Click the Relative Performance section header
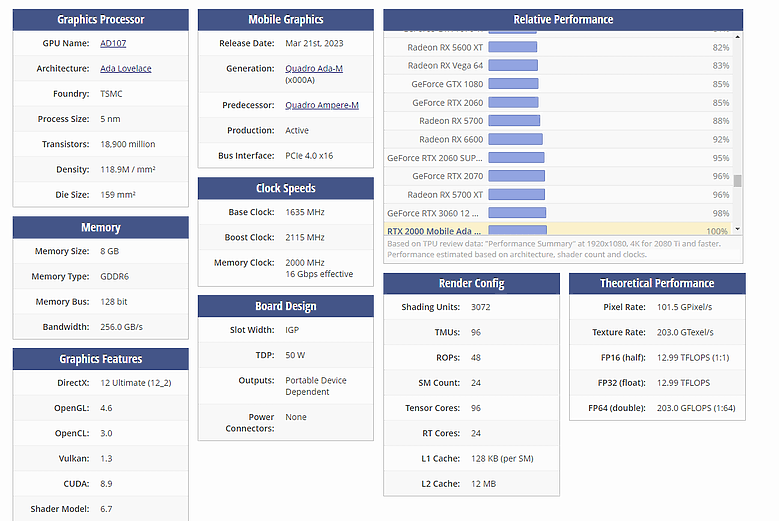Viewport: 780px width, 521px height. (563, 20)
